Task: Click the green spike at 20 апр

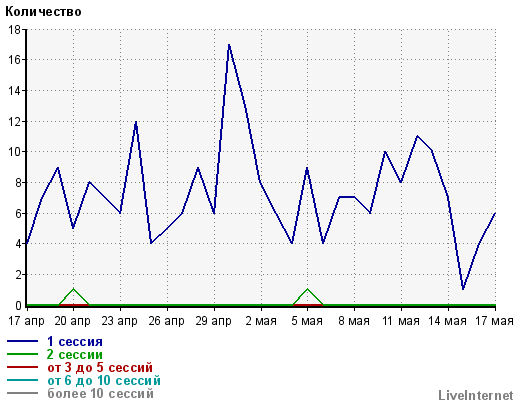Action: click(74, 289)
